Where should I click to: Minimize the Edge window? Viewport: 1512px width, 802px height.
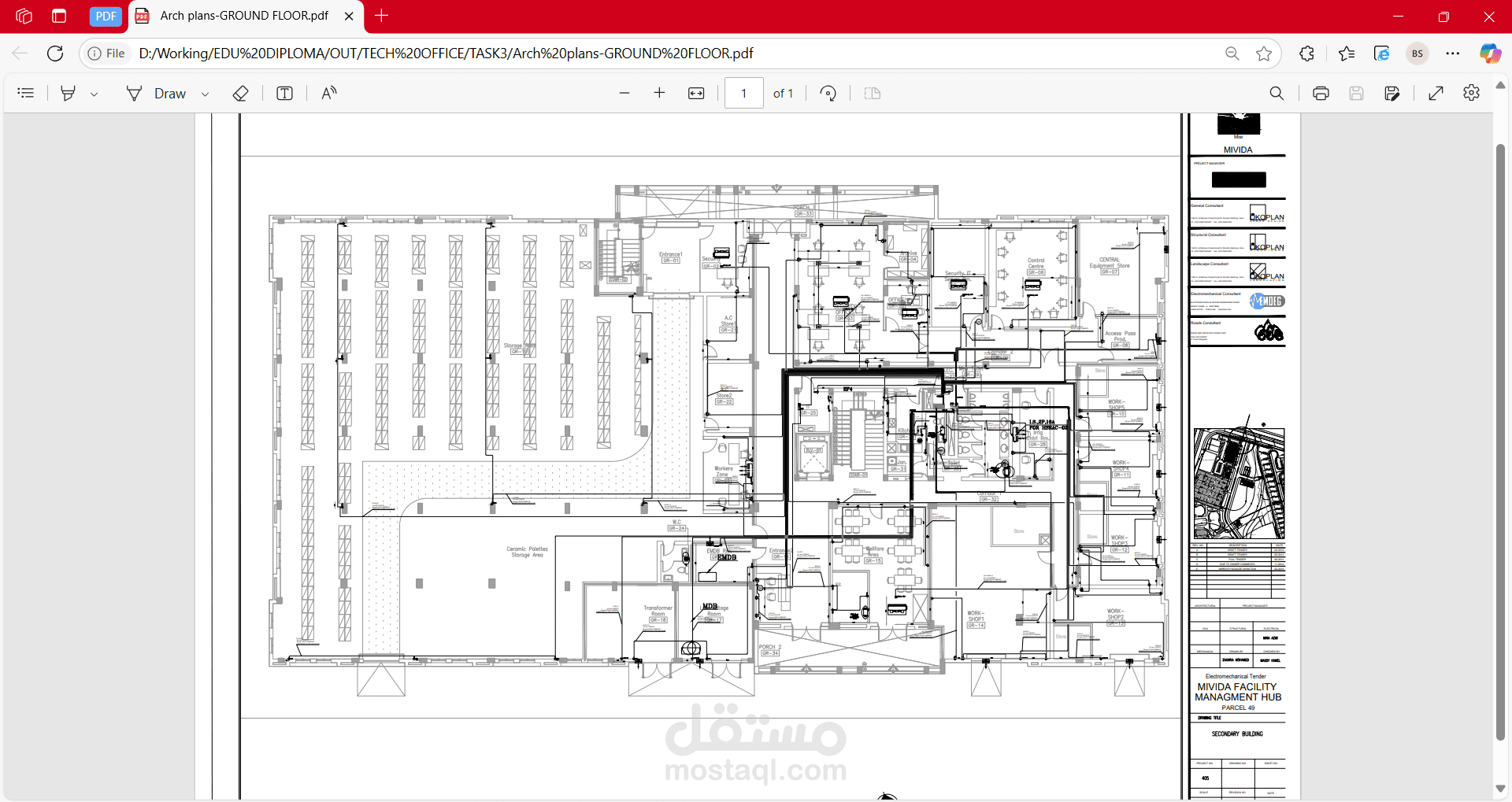pyautogui.click(x=1399, y=16)
